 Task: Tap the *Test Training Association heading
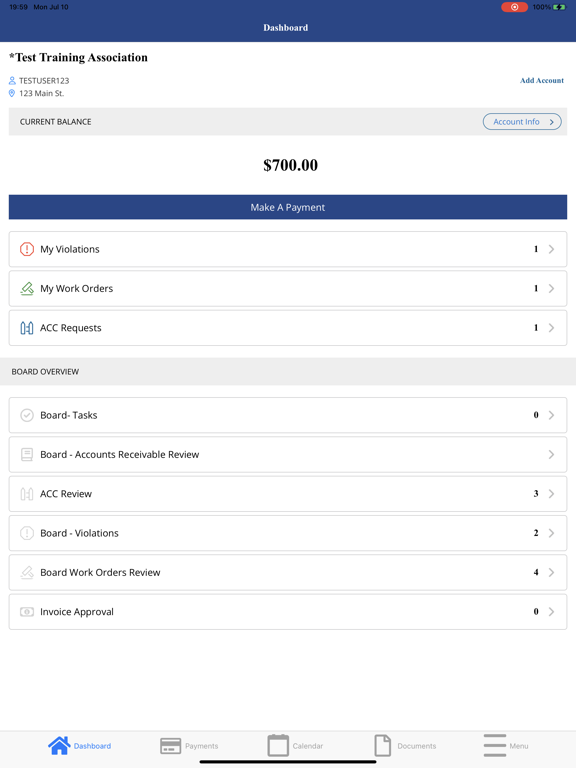[78, 57]
